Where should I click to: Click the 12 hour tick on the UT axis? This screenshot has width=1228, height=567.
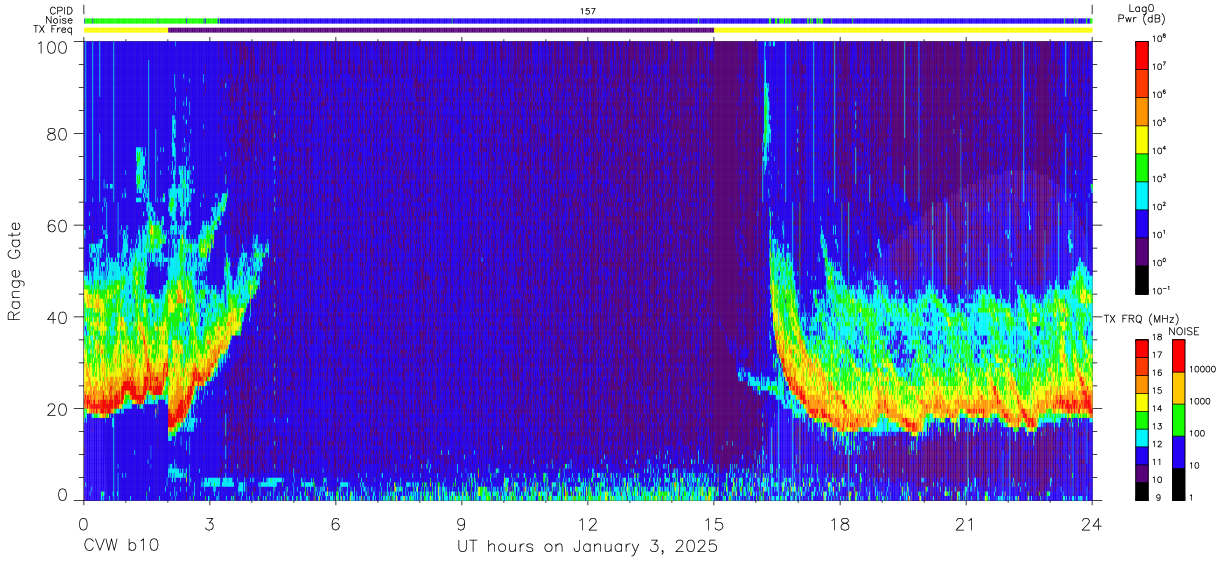click(x=588, y=524)
